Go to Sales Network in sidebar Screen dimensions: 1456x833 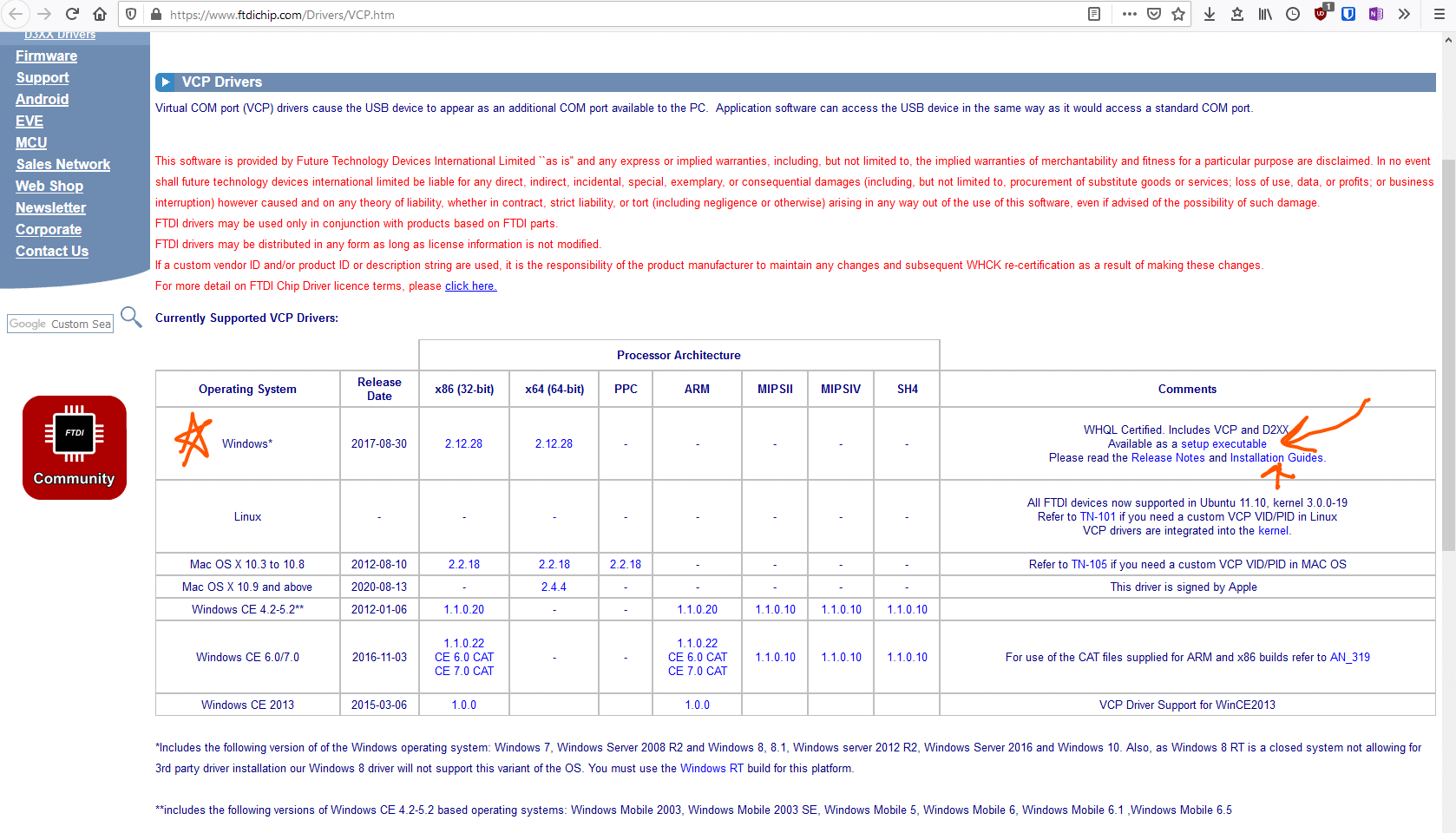tap(62, 164)
